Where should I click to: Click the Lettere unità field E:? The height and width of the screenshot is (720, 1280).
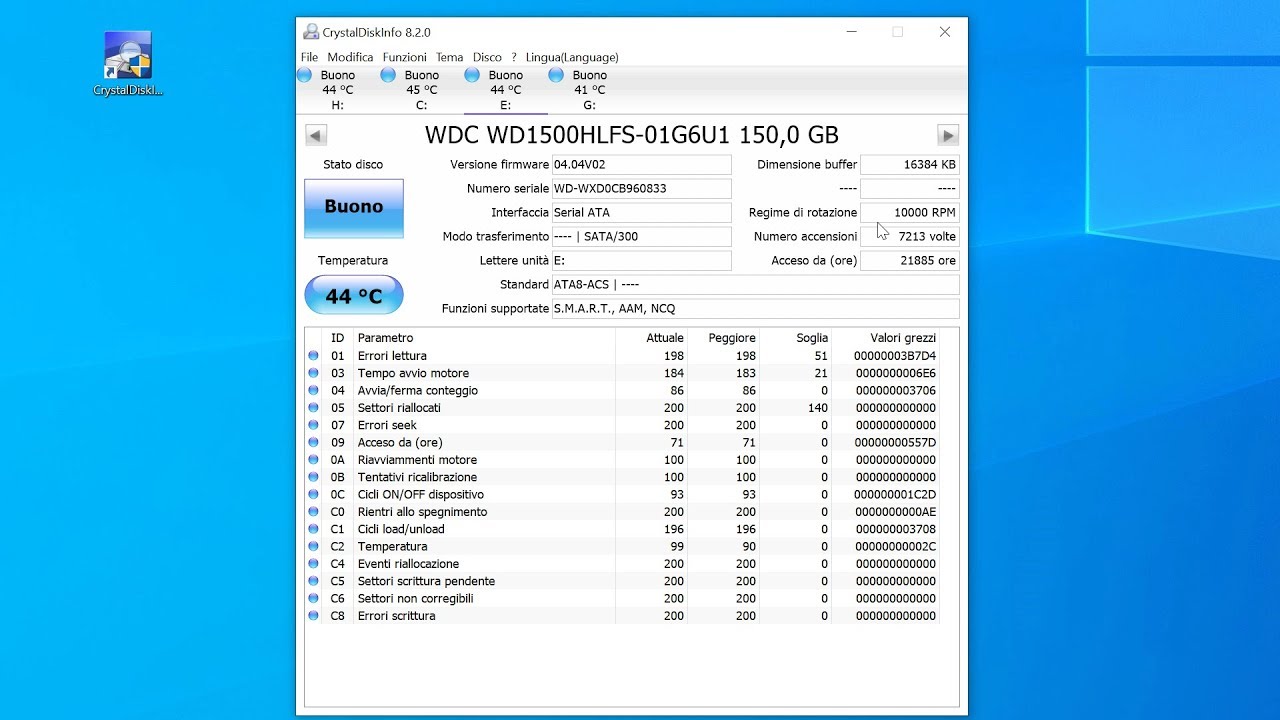(x=641, y=260)
